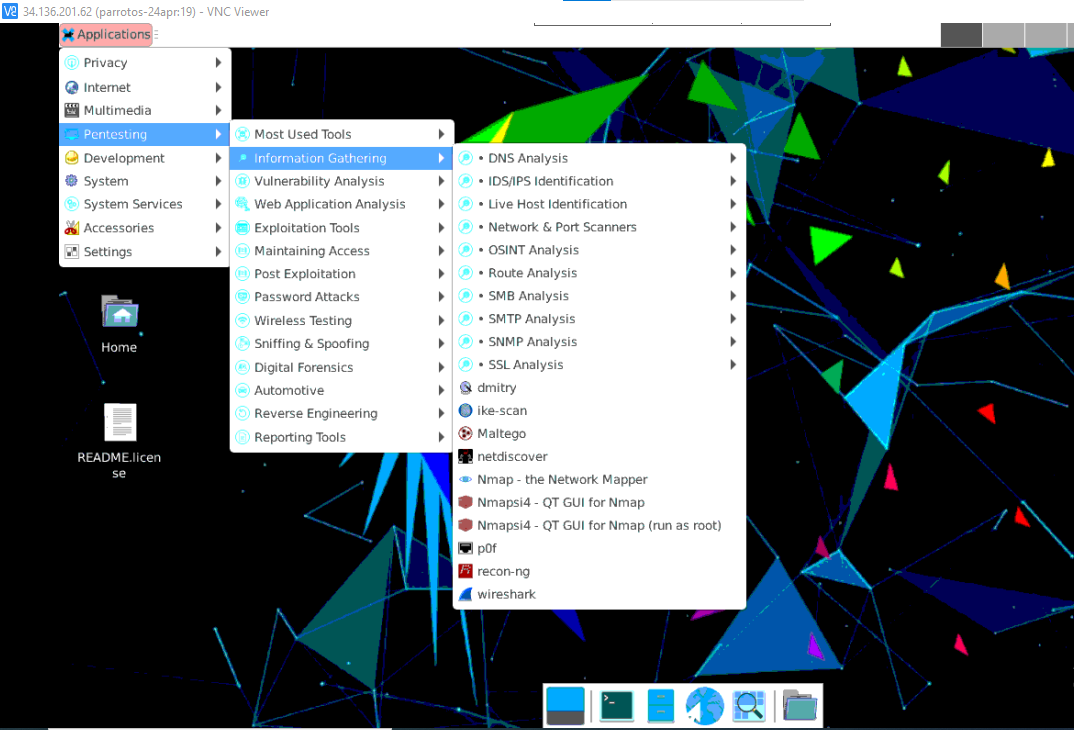Click the System gear menu icon
The width and height of the screenshot is (1074, 730).
[72, 181]
